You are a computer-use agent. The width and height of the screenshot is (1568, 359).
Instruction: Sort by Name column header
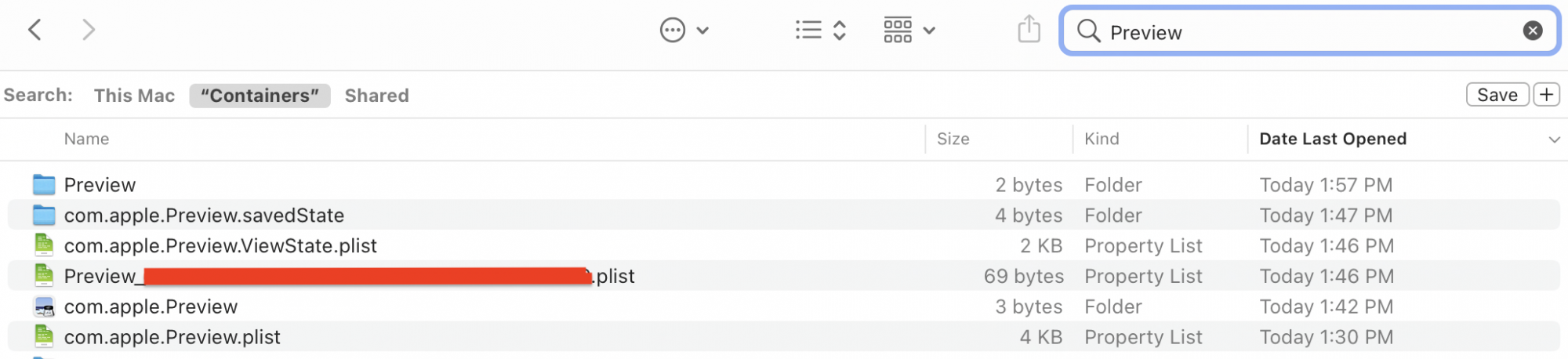(x=86, y=139)
